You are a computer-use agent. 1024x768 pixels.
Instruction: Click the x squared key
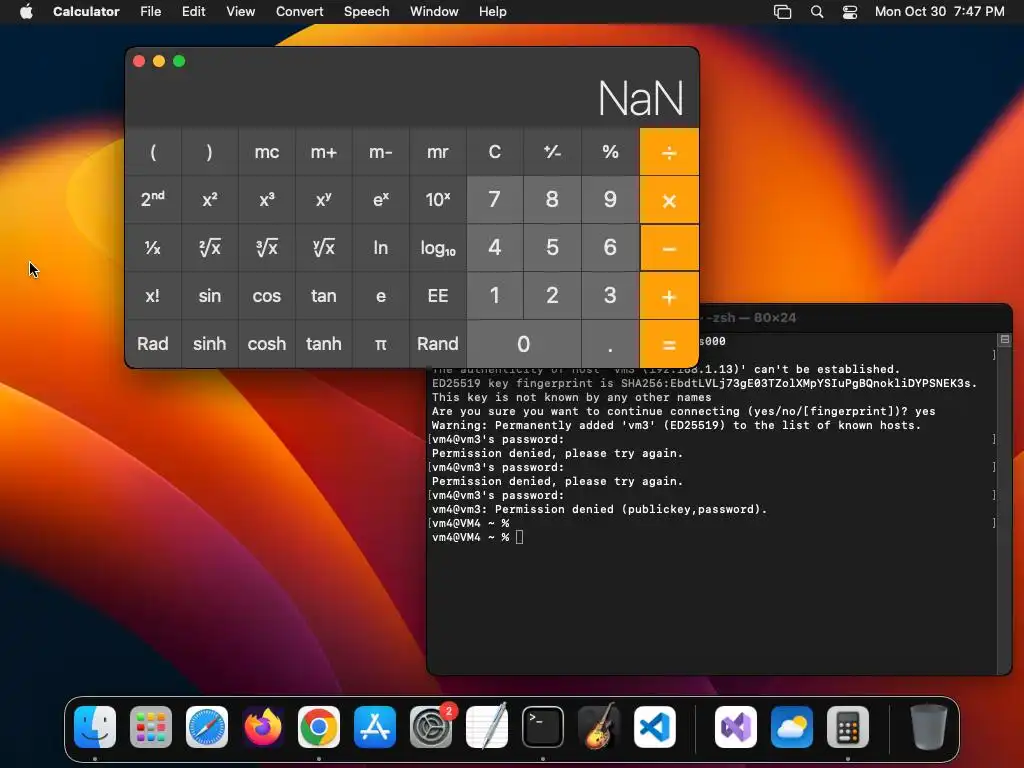[210, 200]
